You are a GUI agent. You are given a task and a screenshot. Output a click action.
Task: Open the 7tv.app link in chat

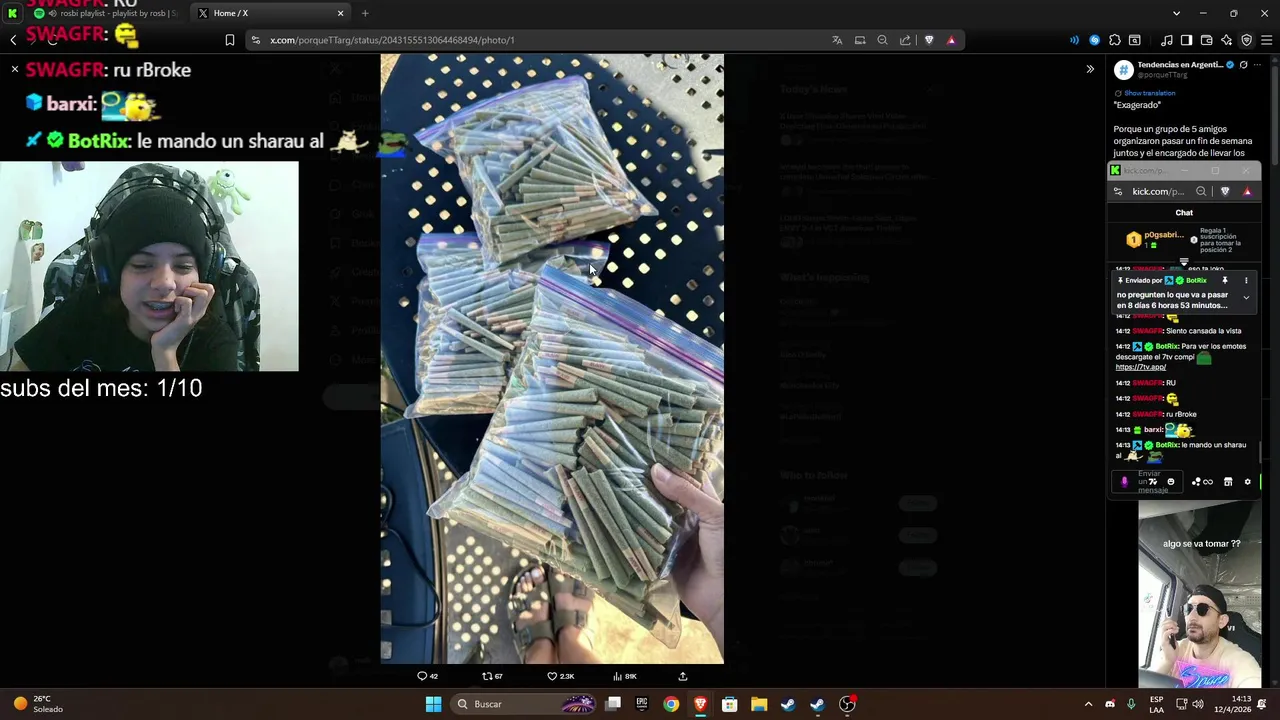pyautogui.click(x=1141, y=367)
